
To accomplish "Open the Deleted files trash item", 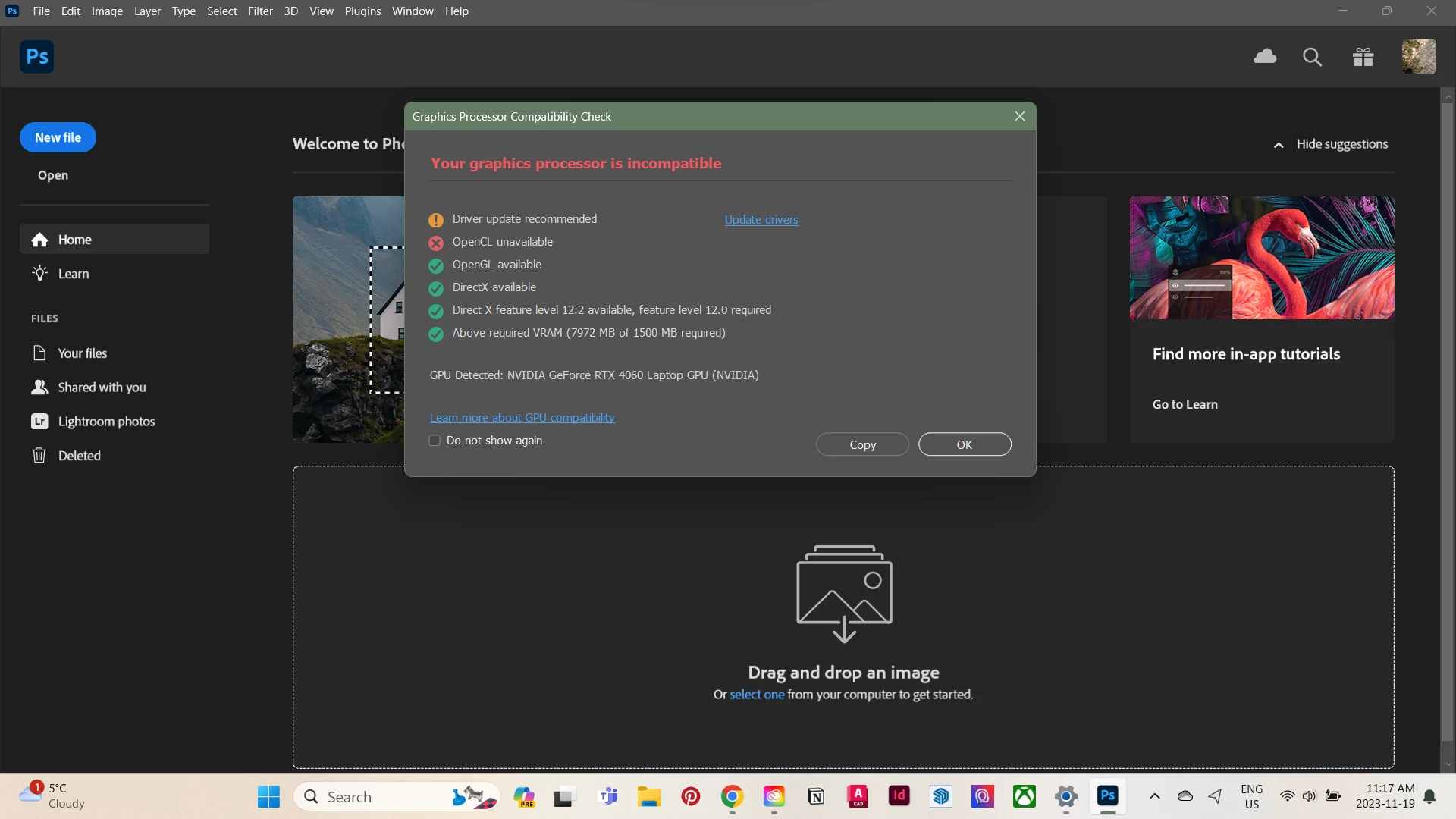I will (x=79, y=456).
